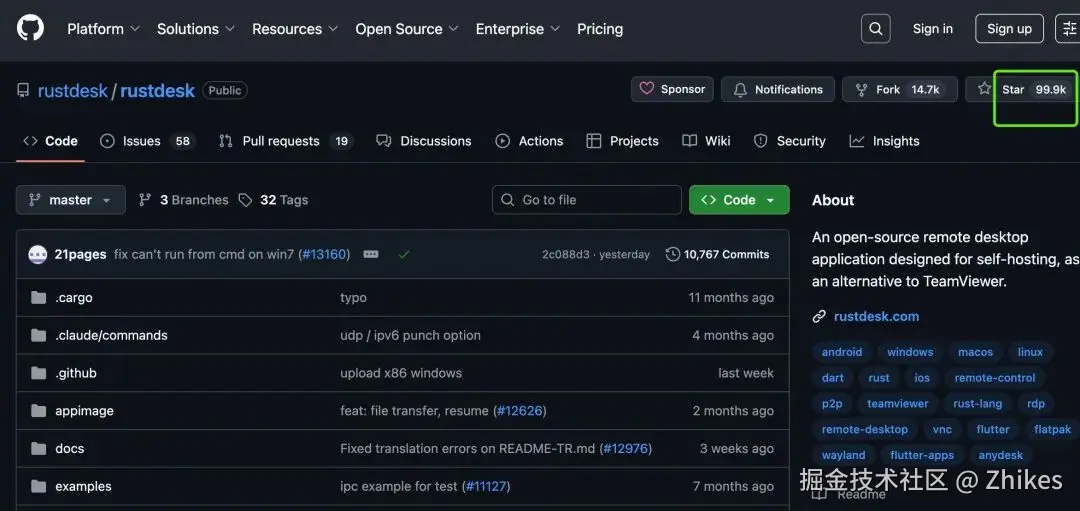This screenshot has height=511, width=1080.
Task: Click the 21pages author avatar
Action: (38, 254)
